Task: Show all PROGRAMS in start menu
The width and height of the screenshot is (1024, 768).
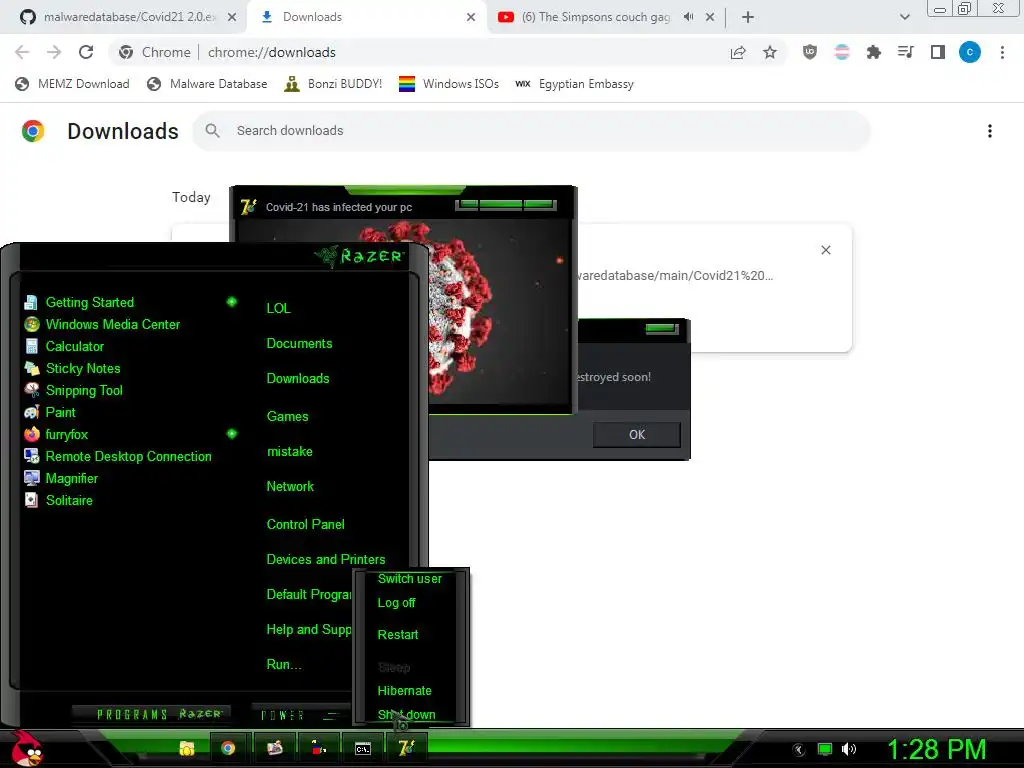Action: pos(150,714)
